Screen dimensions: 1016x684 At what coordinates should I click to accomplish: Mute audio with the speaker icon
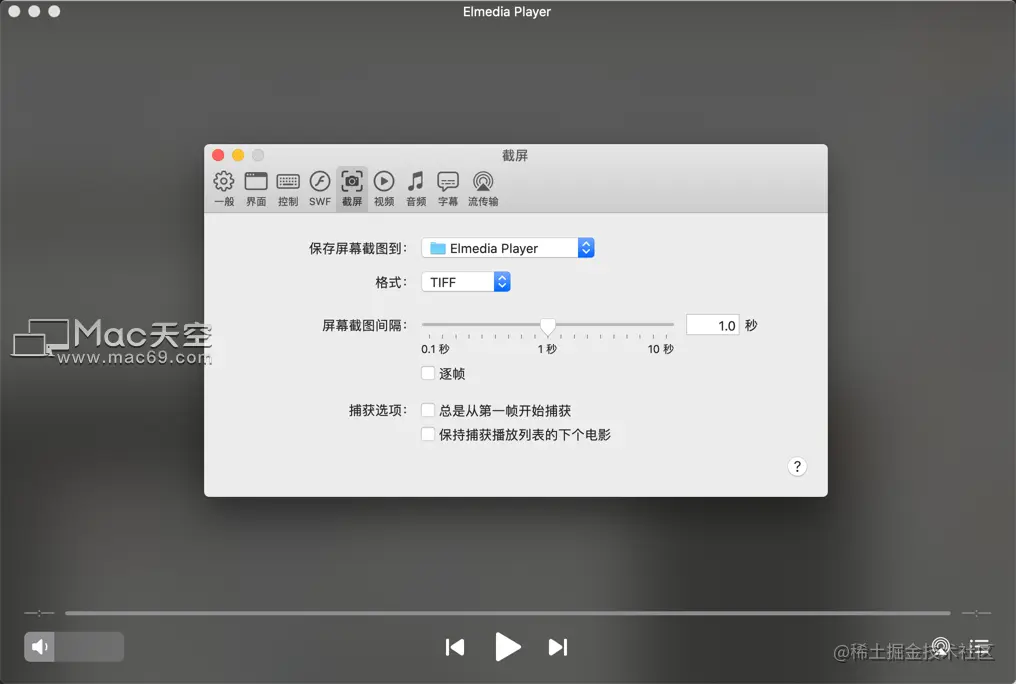(x=40, y=646)
